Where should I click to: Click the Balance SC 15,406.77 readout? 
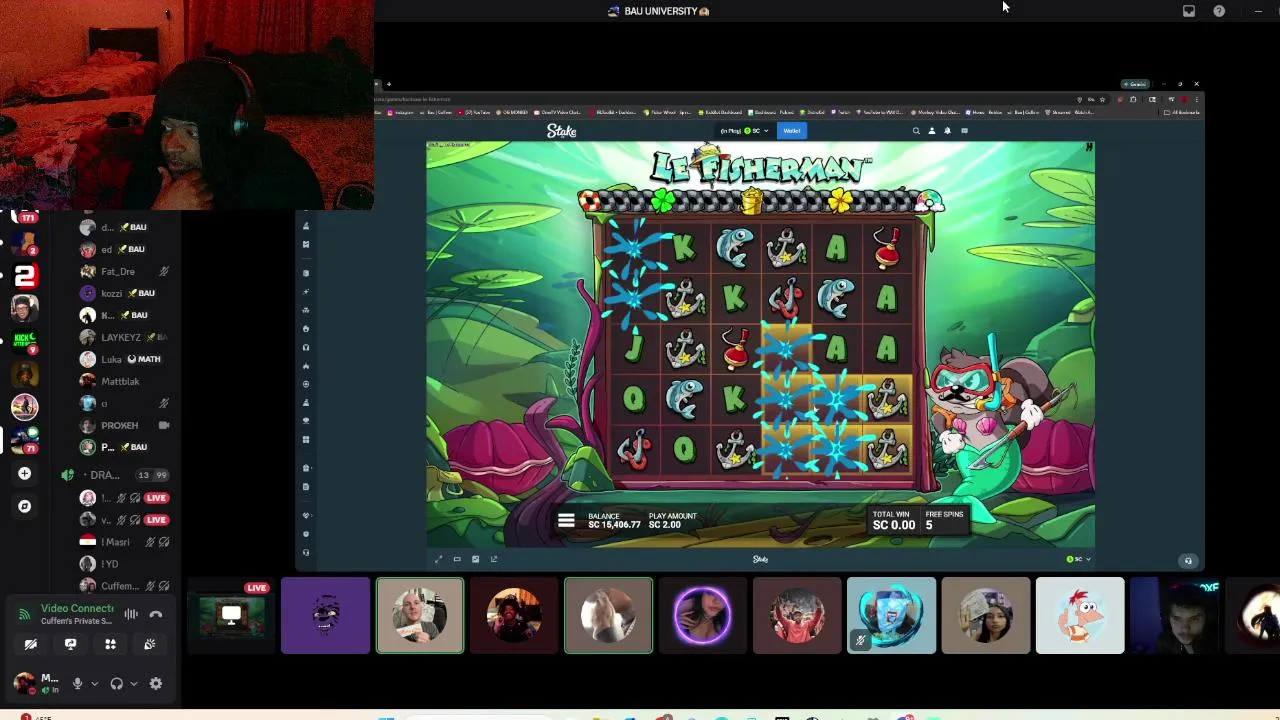point(614,520)
